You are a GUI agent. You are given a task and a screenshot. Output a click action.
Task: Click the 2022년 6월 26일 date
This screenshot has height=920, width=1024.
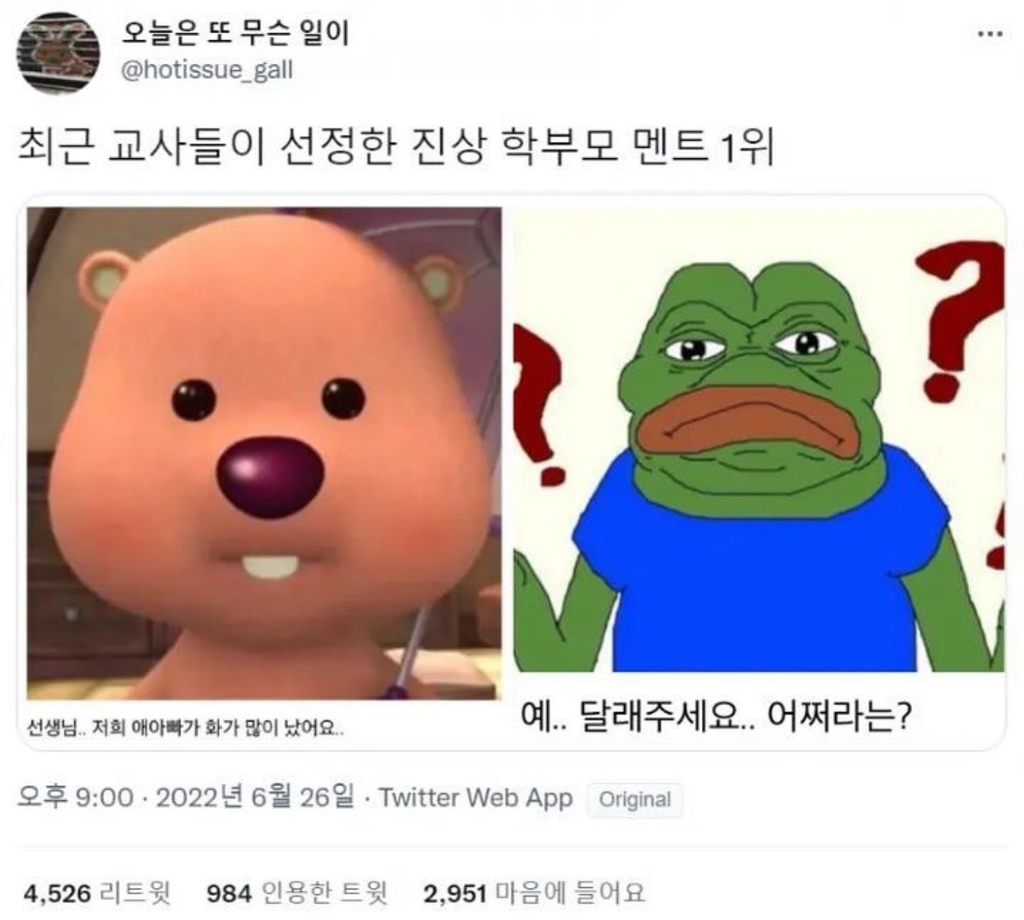(255, 797)
